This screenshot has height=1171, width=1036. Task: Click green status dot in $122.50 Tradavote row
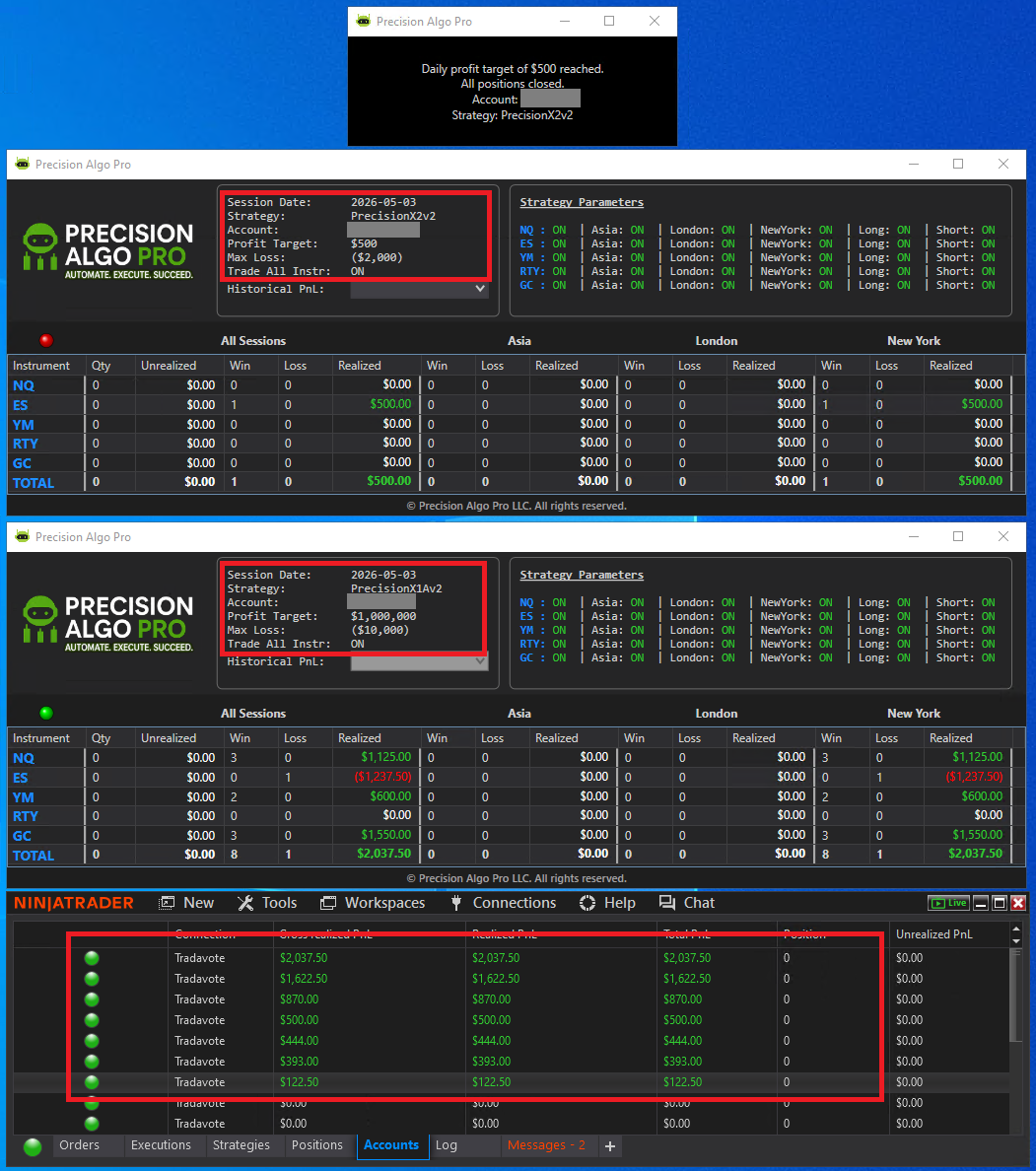[92, 1082]
